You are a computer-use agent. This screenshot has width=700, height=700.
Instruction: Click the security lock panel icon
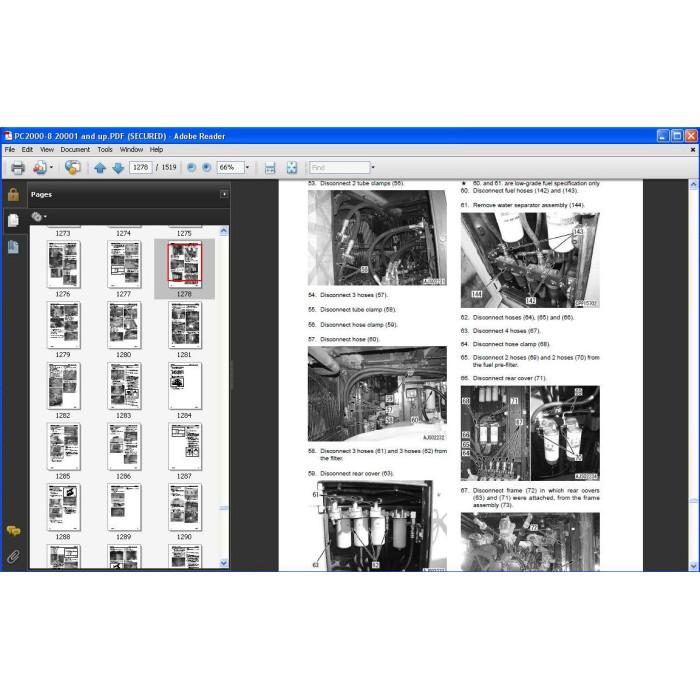pyautogui.click(x=13, y=194)
